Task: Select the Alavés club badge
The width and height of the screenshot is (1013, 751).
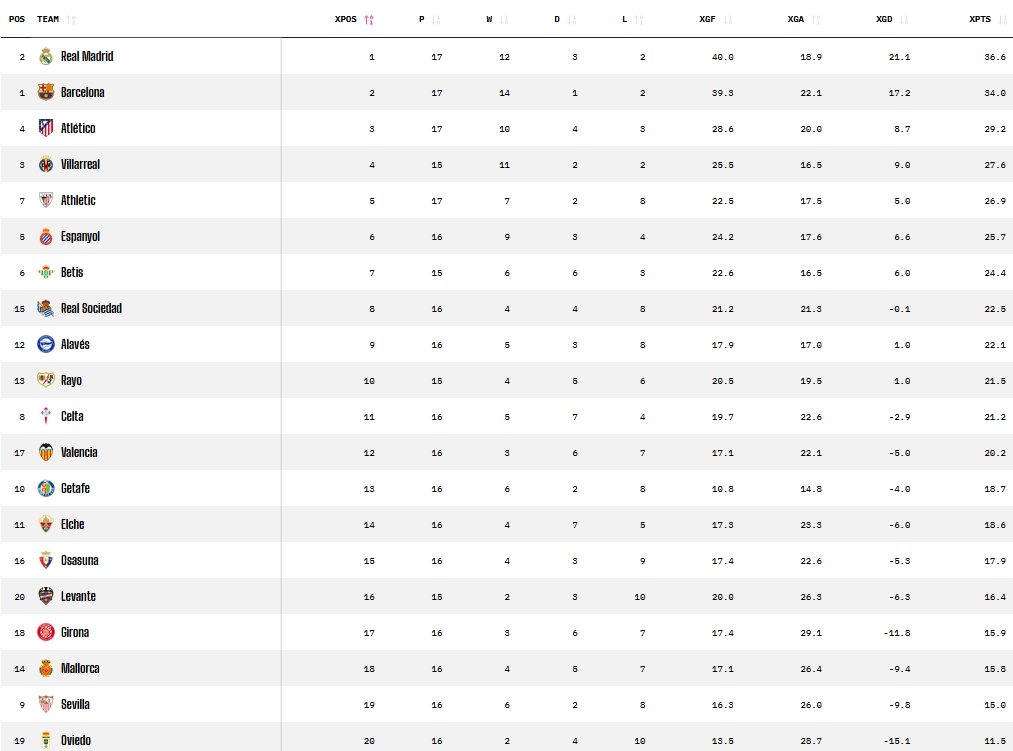Action: 45,344
